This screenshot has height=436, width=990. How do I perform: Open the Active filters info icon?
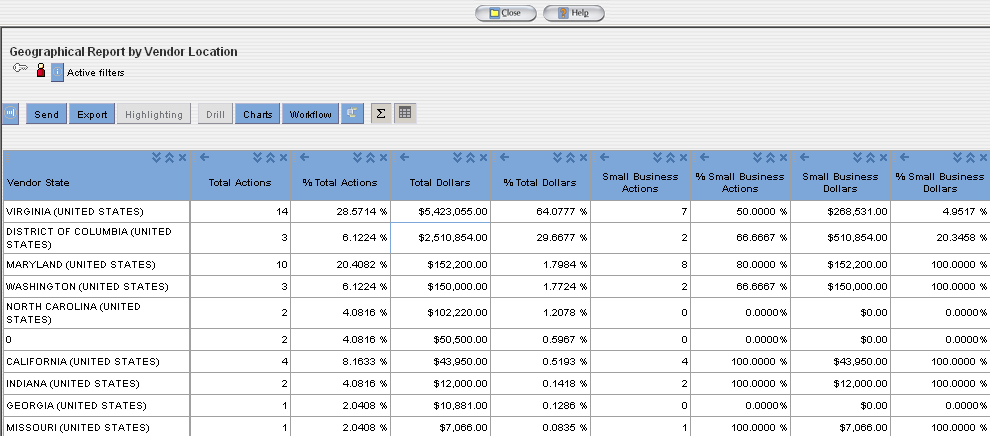click(57, 72)
